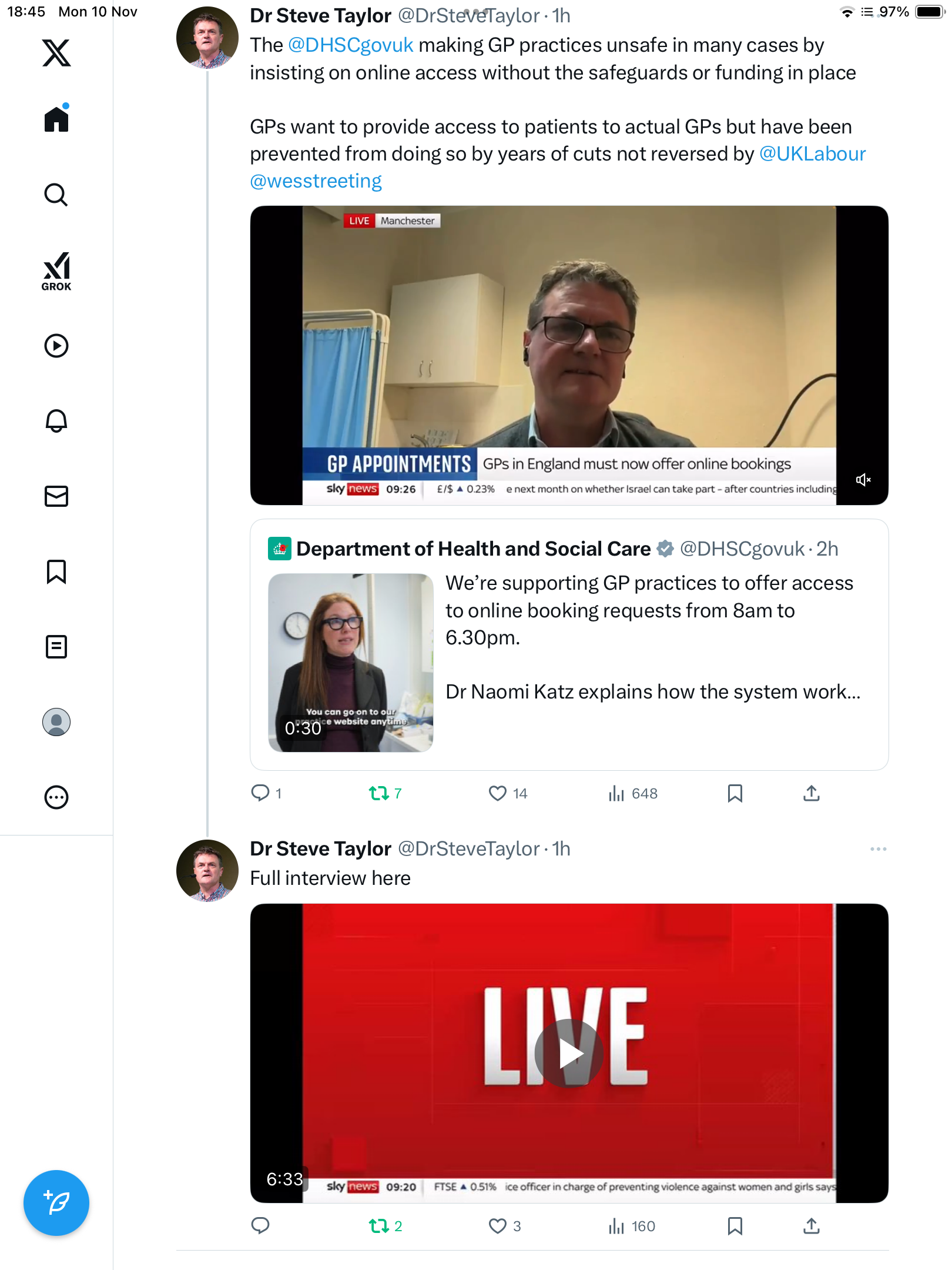Open repost options on tweet with 7 reposts
Viewport: 952px width, 1270px height.
tap(379, 793)
